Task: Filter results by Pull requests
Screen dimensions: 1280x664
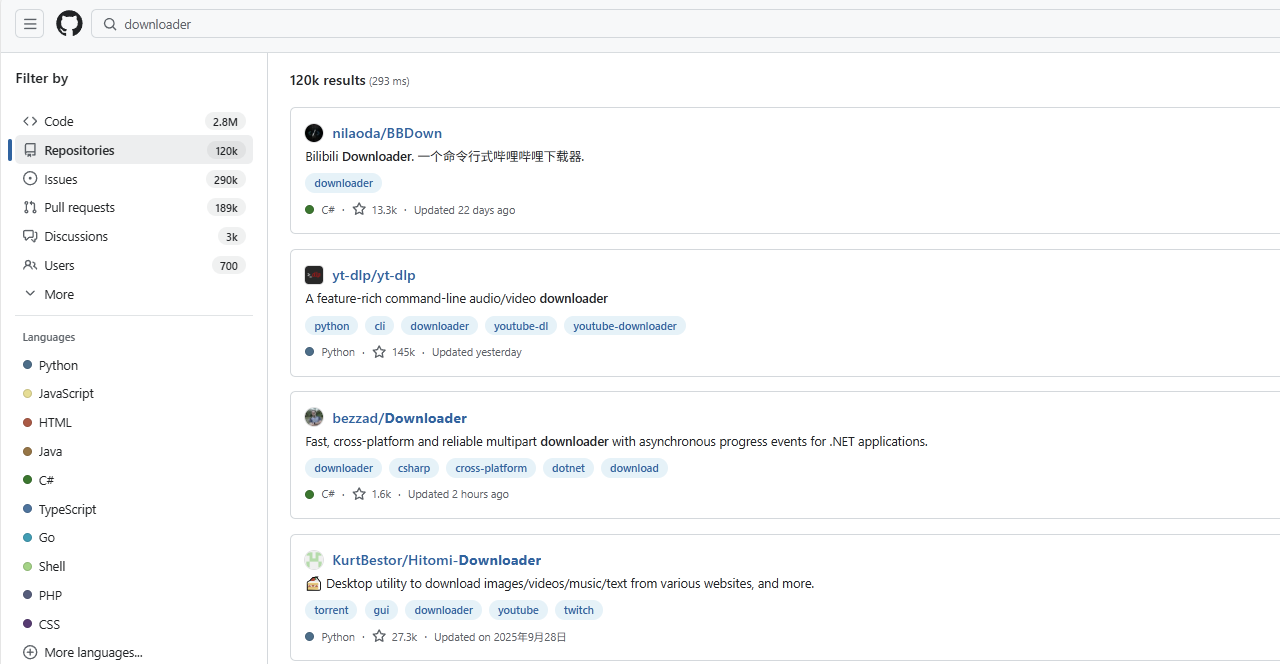Action: click(x=134, y=207)
